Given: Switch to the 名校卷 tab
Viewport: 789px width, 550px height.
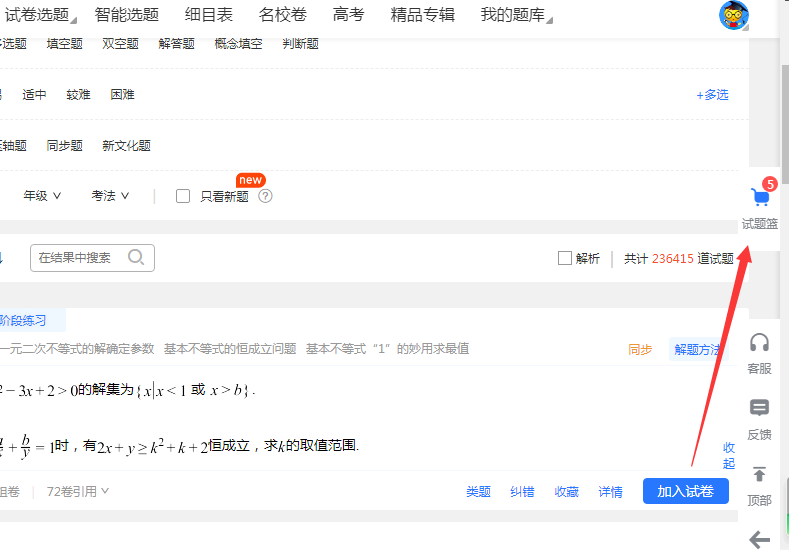Looking at the screenshot, I should 282,15.
